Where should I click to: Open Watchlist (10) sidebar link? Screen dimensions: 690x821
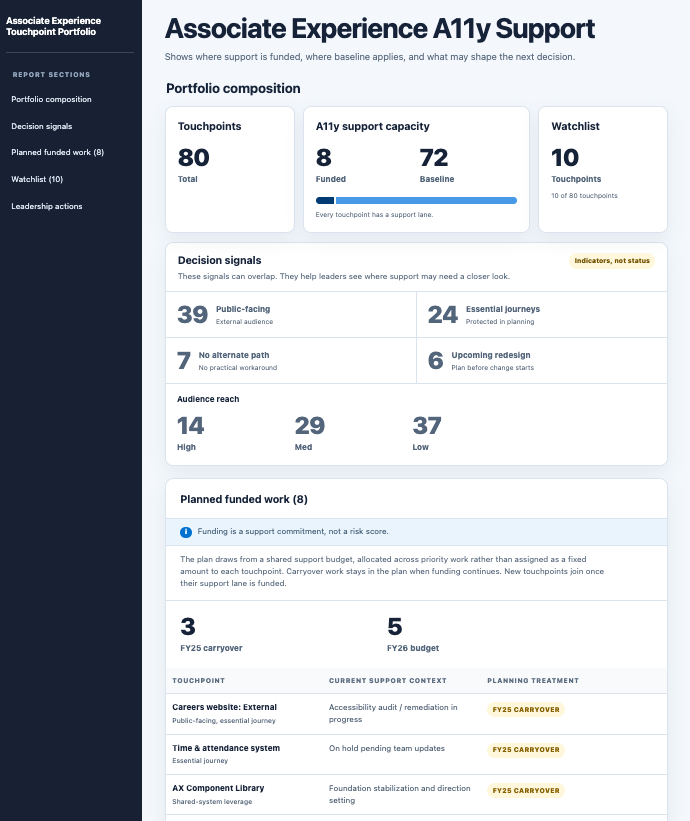coord(37,179)
